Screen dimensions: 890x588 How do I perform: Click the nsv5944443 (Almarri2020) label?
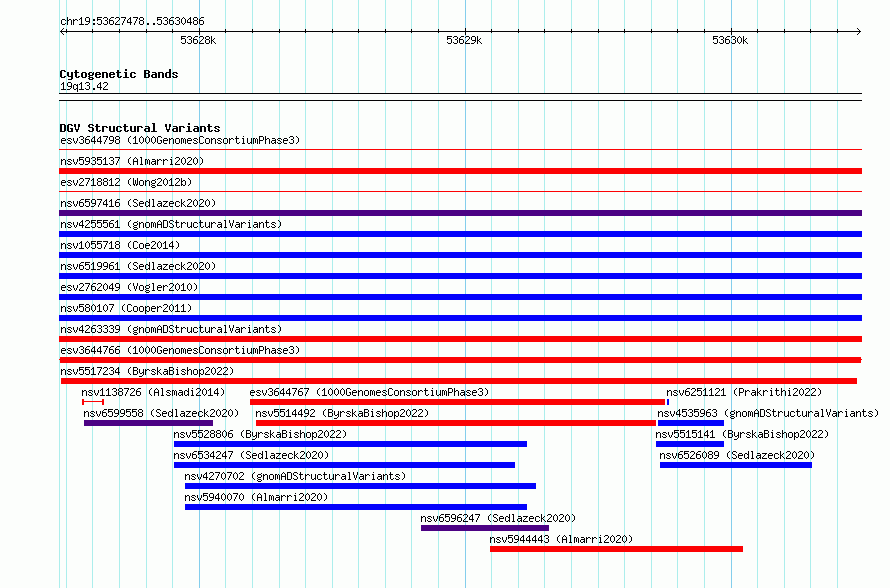(561, 539)
